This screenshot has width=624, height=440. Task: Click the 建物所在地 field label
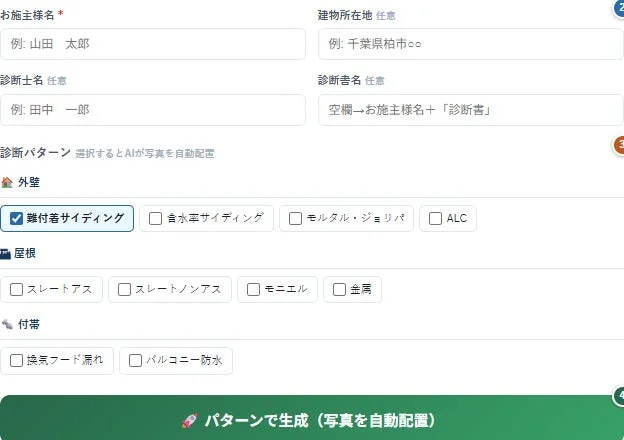pyautogui.click(x=345, y=15)
